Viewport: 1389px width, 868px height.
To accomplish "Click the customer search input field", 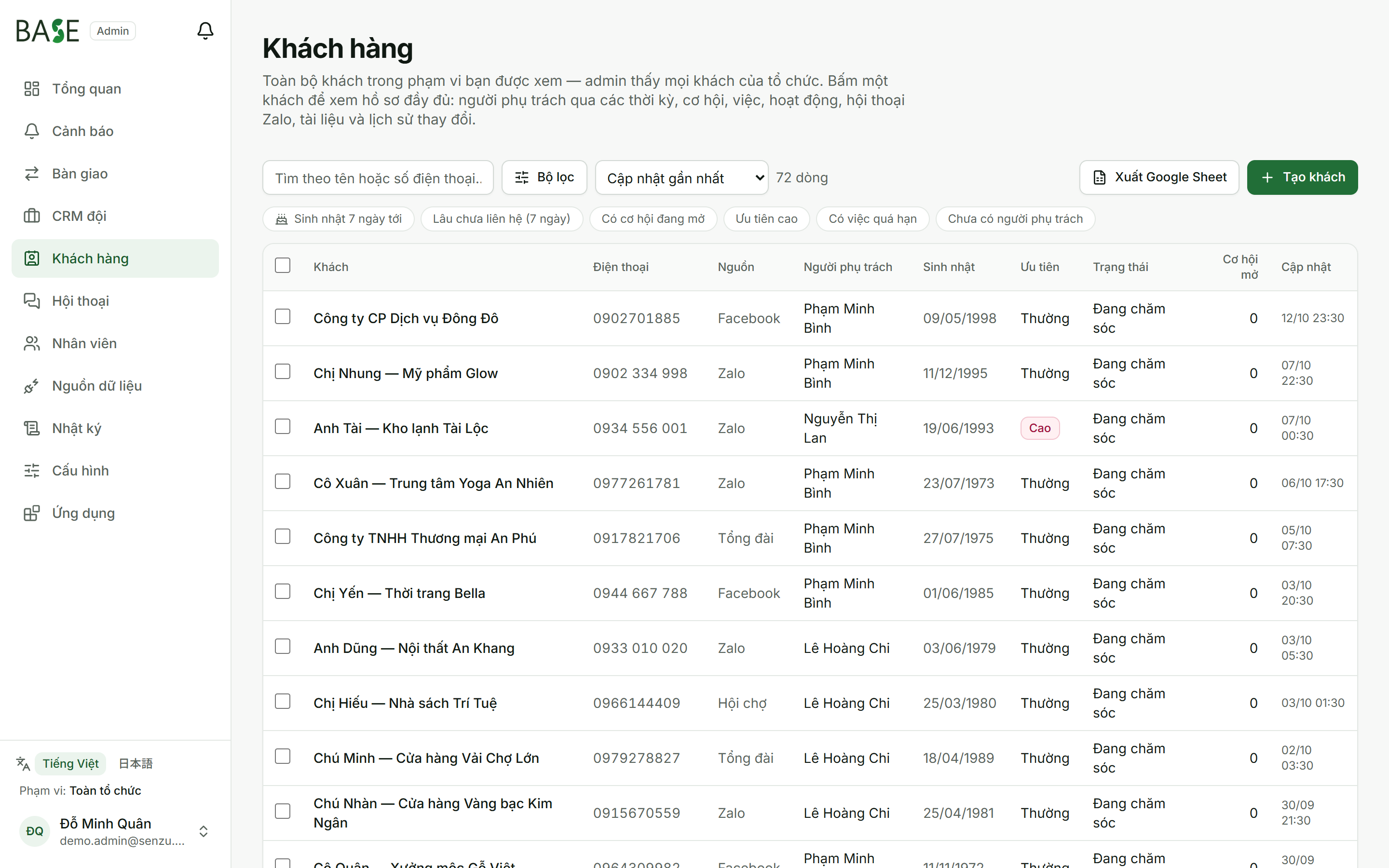I will [378, 178].
